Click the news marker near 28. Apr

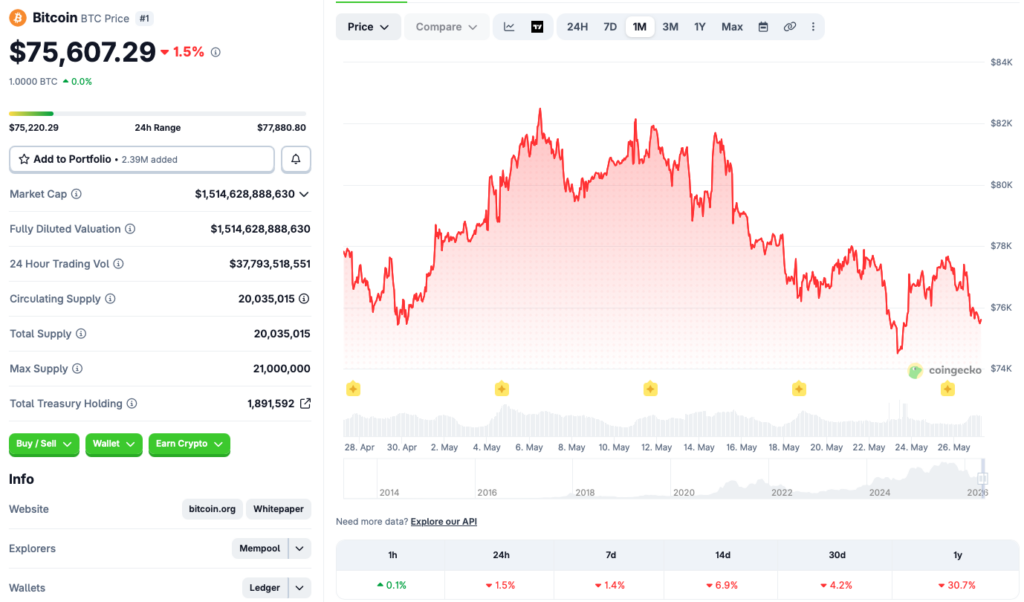point(353,389)
